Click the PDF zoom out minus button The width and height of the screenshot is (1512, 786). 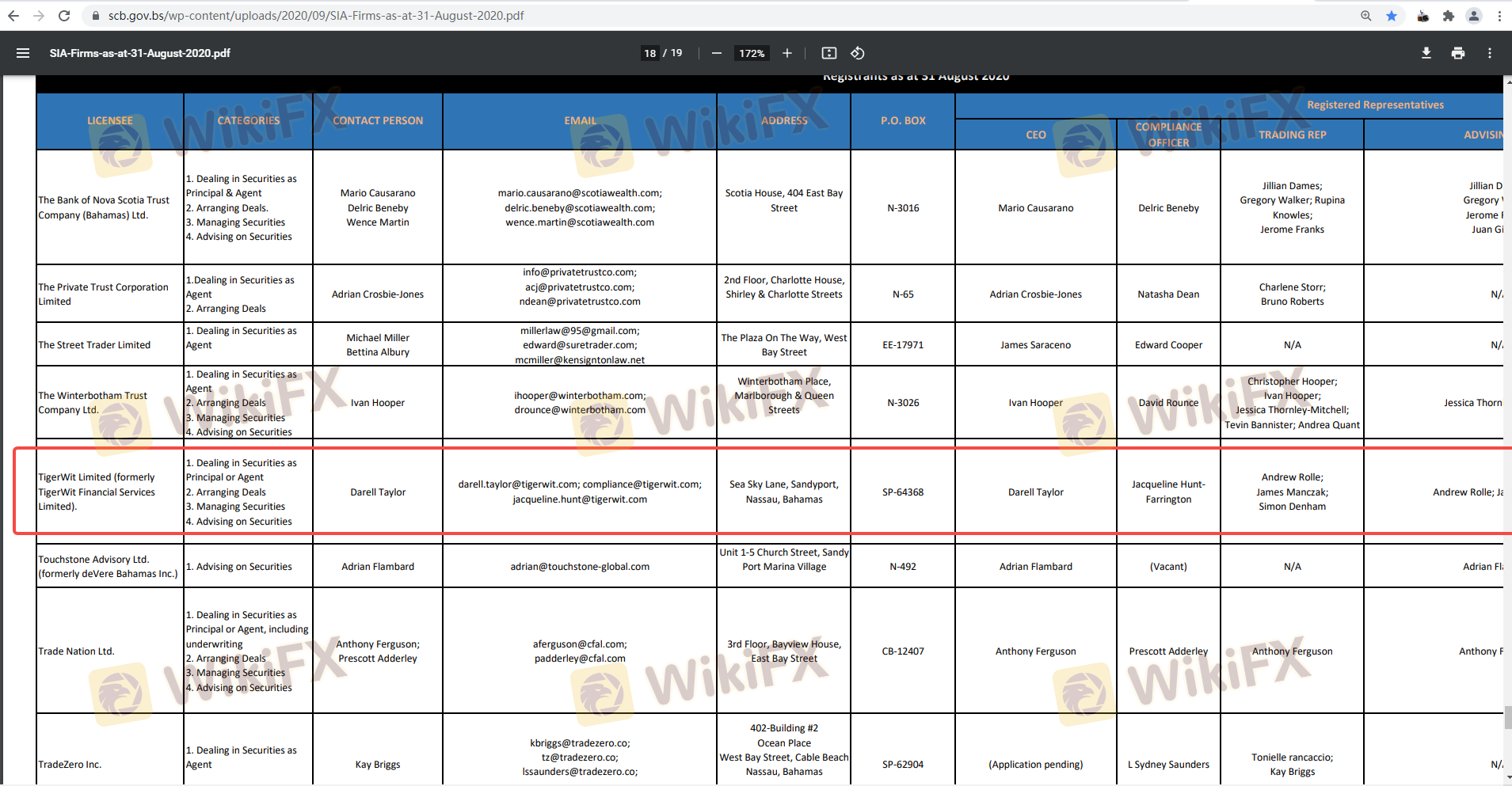click(717, 53)
